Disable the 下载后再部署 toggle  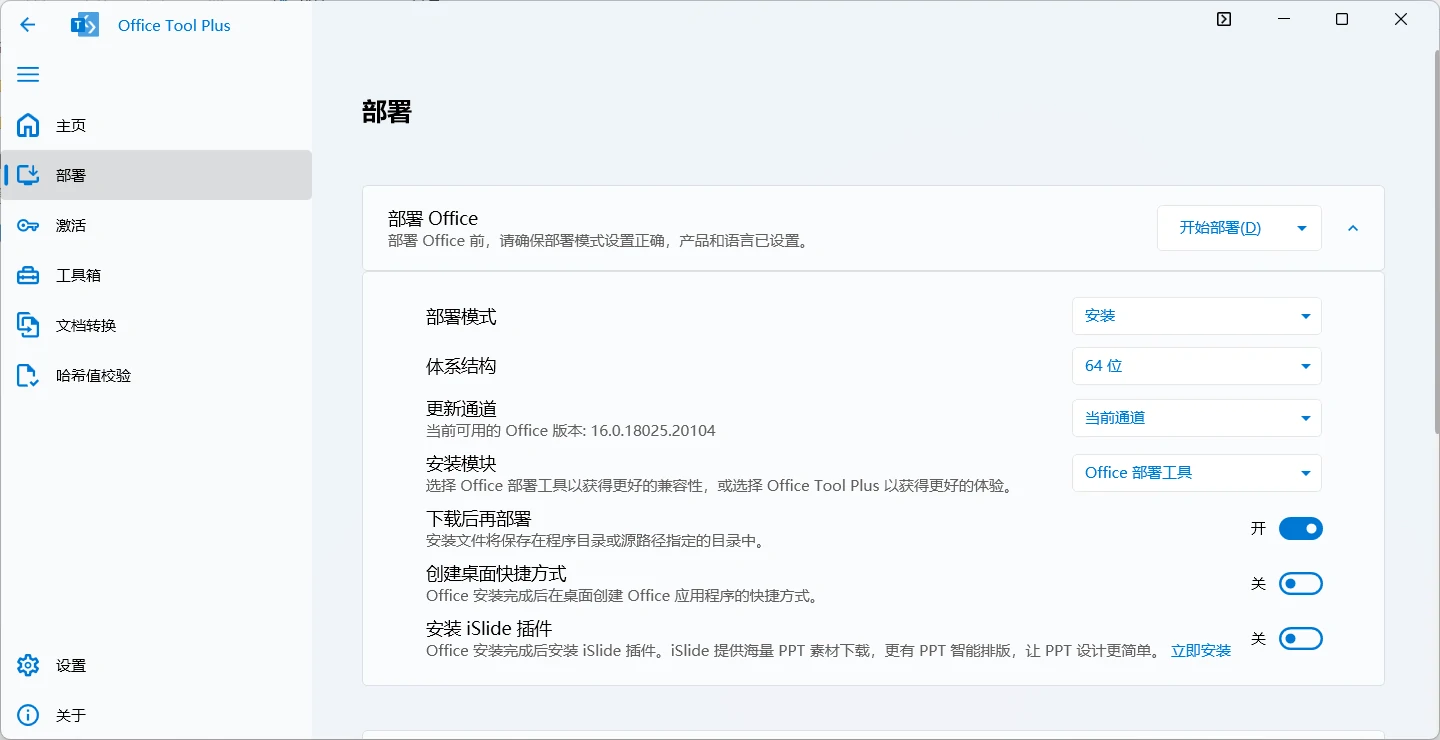point(1300,529)
